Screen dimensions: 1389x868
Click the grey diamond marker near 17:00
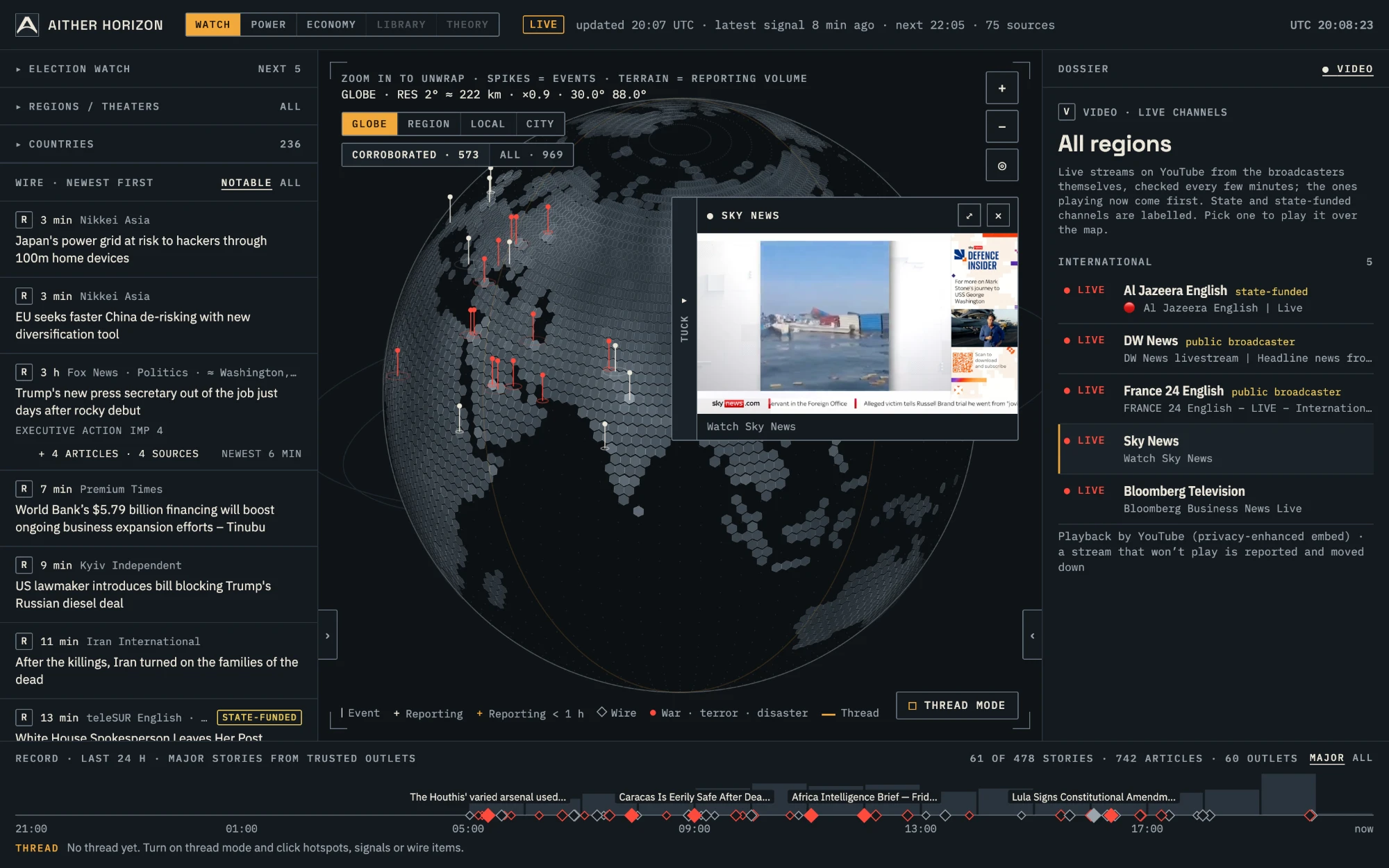[1093, 815]
